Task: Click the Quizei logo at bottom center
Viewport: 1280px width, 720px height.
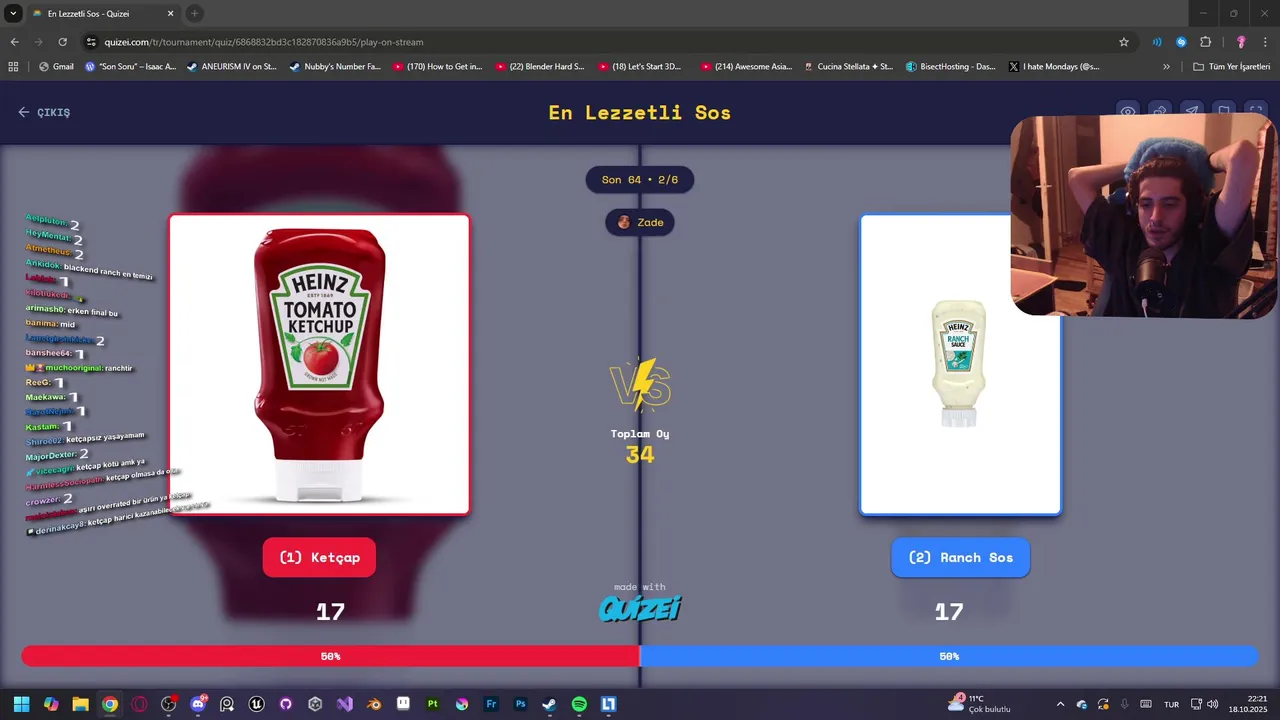Action: (x=640, y=608)
